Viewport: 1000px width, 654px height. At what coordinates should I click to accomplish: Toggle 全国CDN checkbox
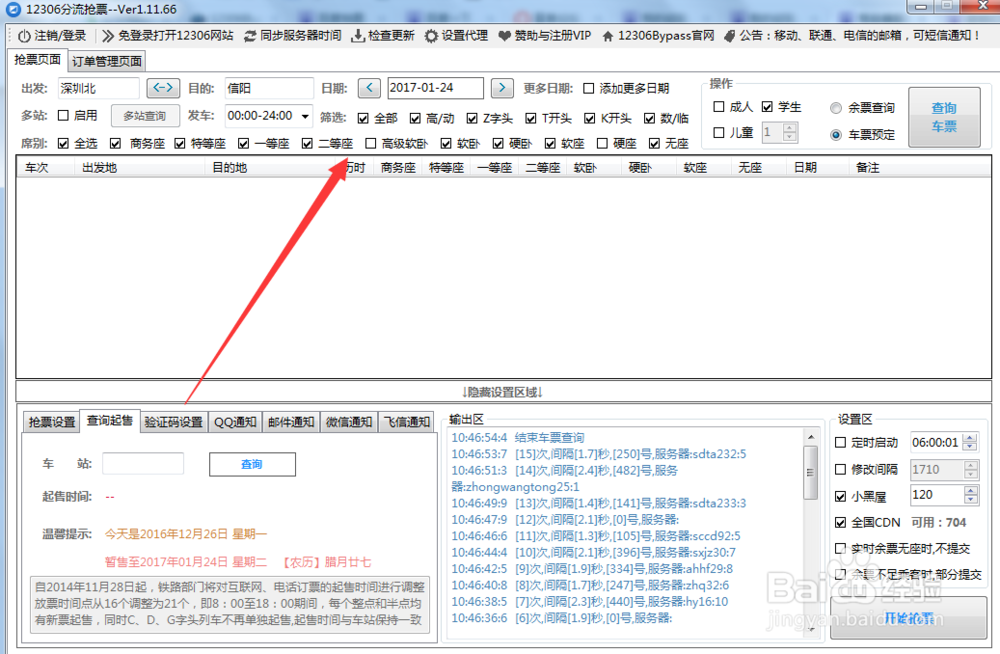pos(841,523)
